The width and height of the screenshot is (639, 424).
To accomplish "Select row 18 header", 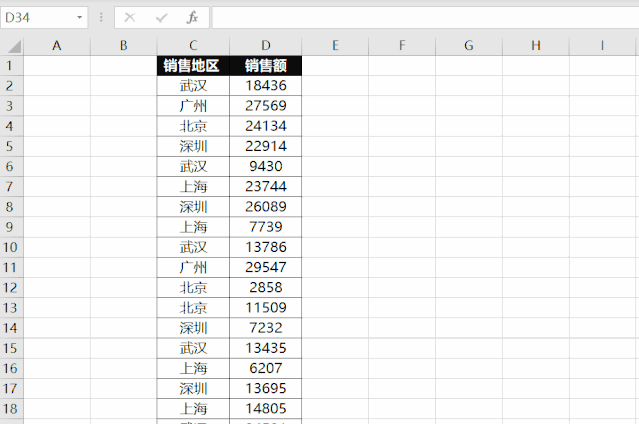I will [11, 409].
